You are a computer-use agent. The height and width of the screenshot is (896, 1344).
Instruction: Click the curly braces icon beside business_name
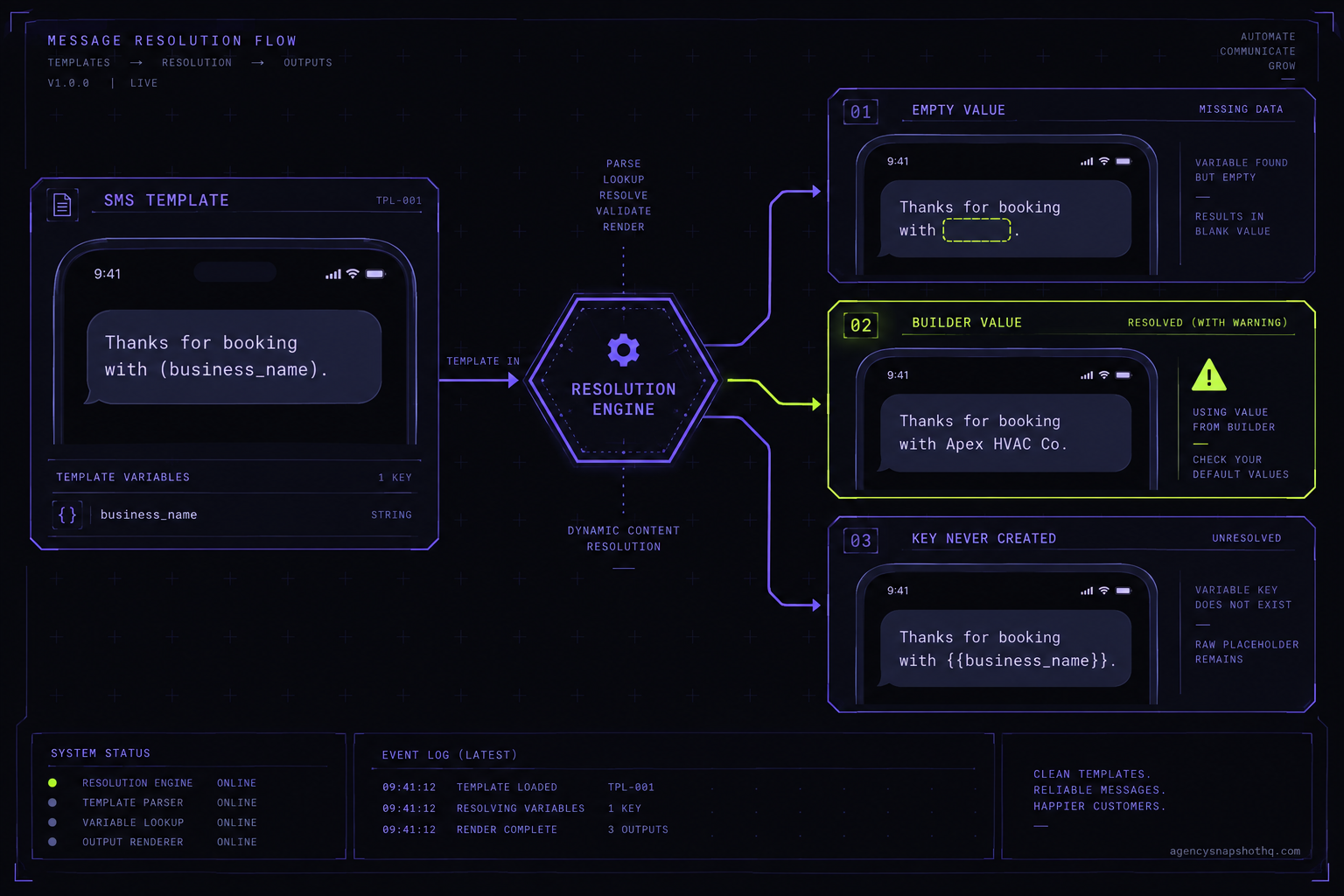pyautogui.click(x=67, y=514)
